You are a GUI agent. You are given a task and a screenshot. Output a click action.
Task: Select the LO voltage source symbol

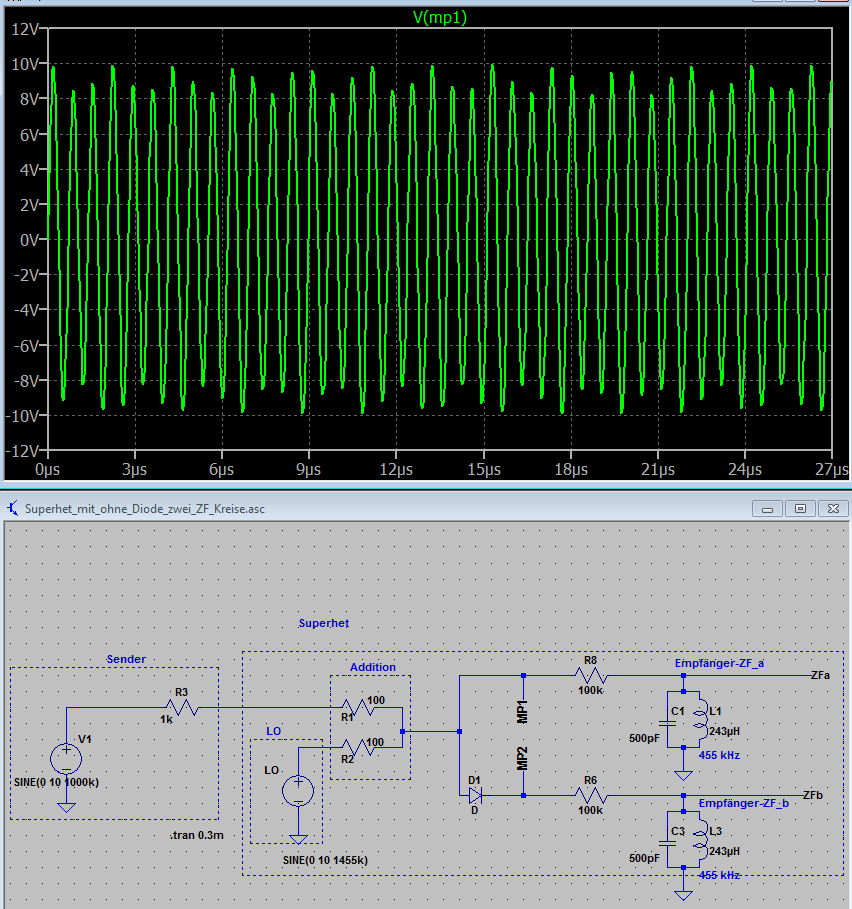[298, 791]
